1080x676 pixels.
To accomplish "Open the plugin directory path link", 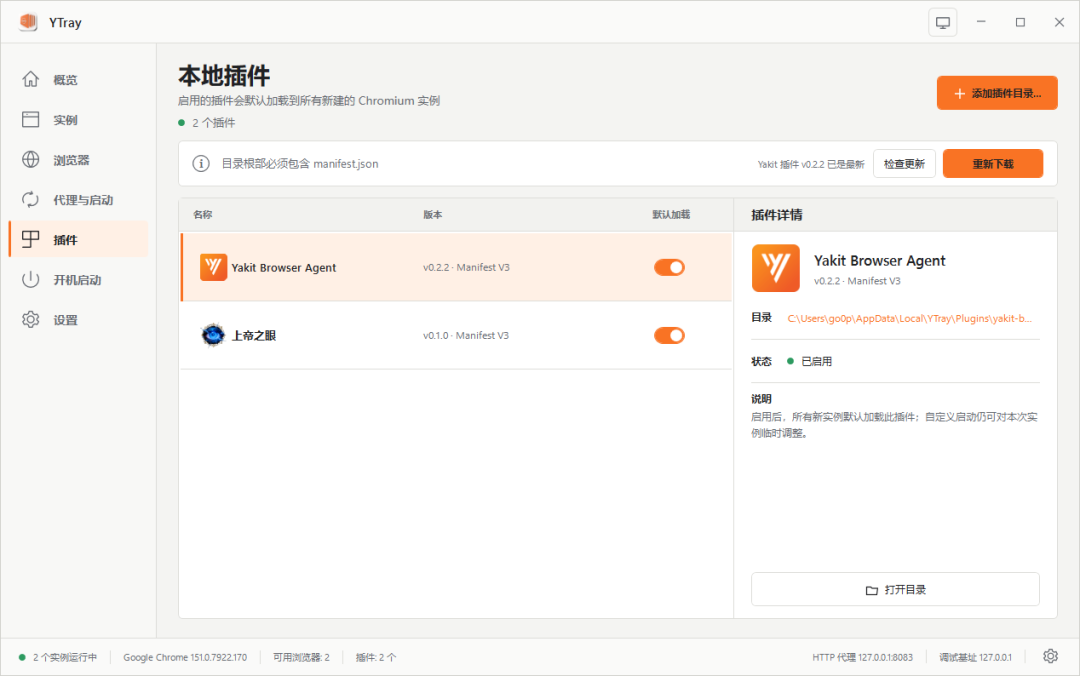I will tap(909, 318).
